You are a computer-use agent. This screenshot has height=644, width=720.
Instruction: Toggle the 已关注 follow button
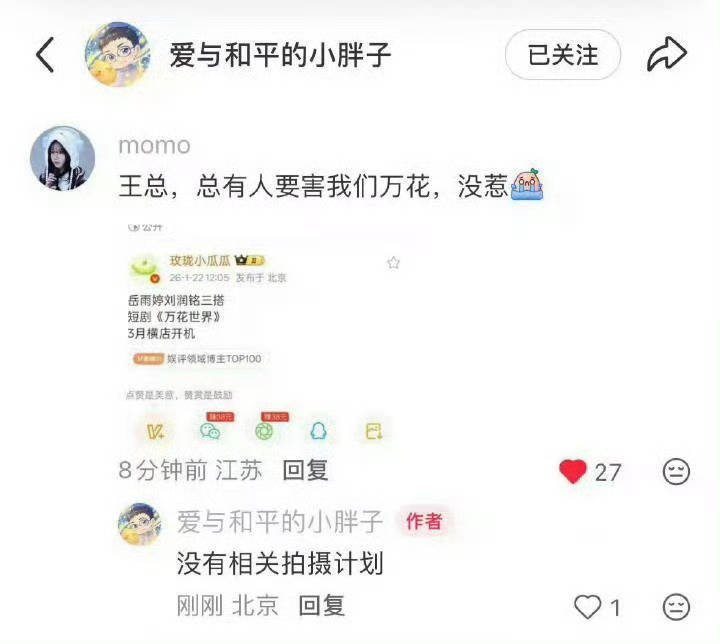click(x=563, y=55)
